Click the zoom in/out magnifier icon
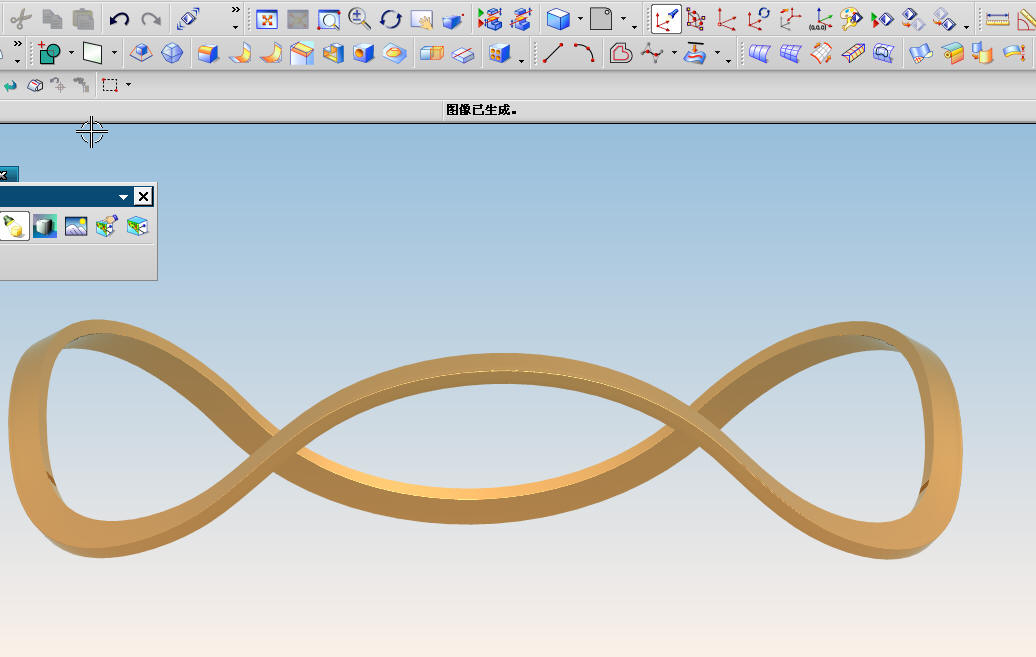The height and width of the screenshot is (657, 1036). click(x=359, y=19)
